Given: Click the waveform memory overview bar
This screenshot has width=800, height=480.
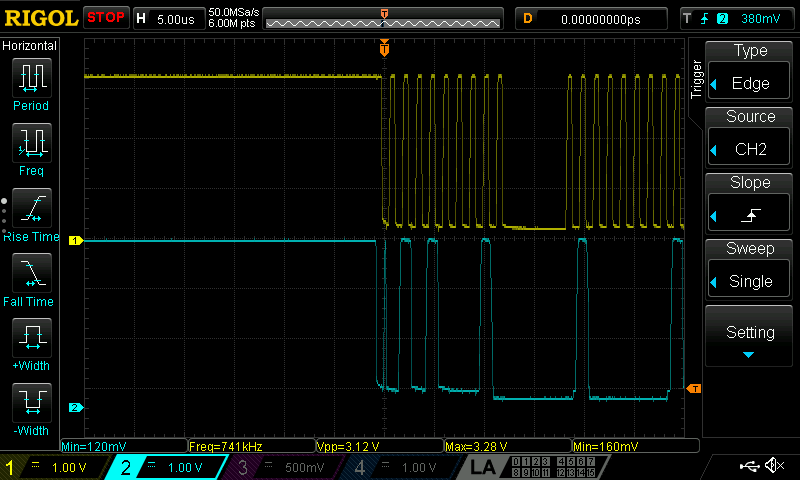Looking at the screenshot, I should coord(383,19).
